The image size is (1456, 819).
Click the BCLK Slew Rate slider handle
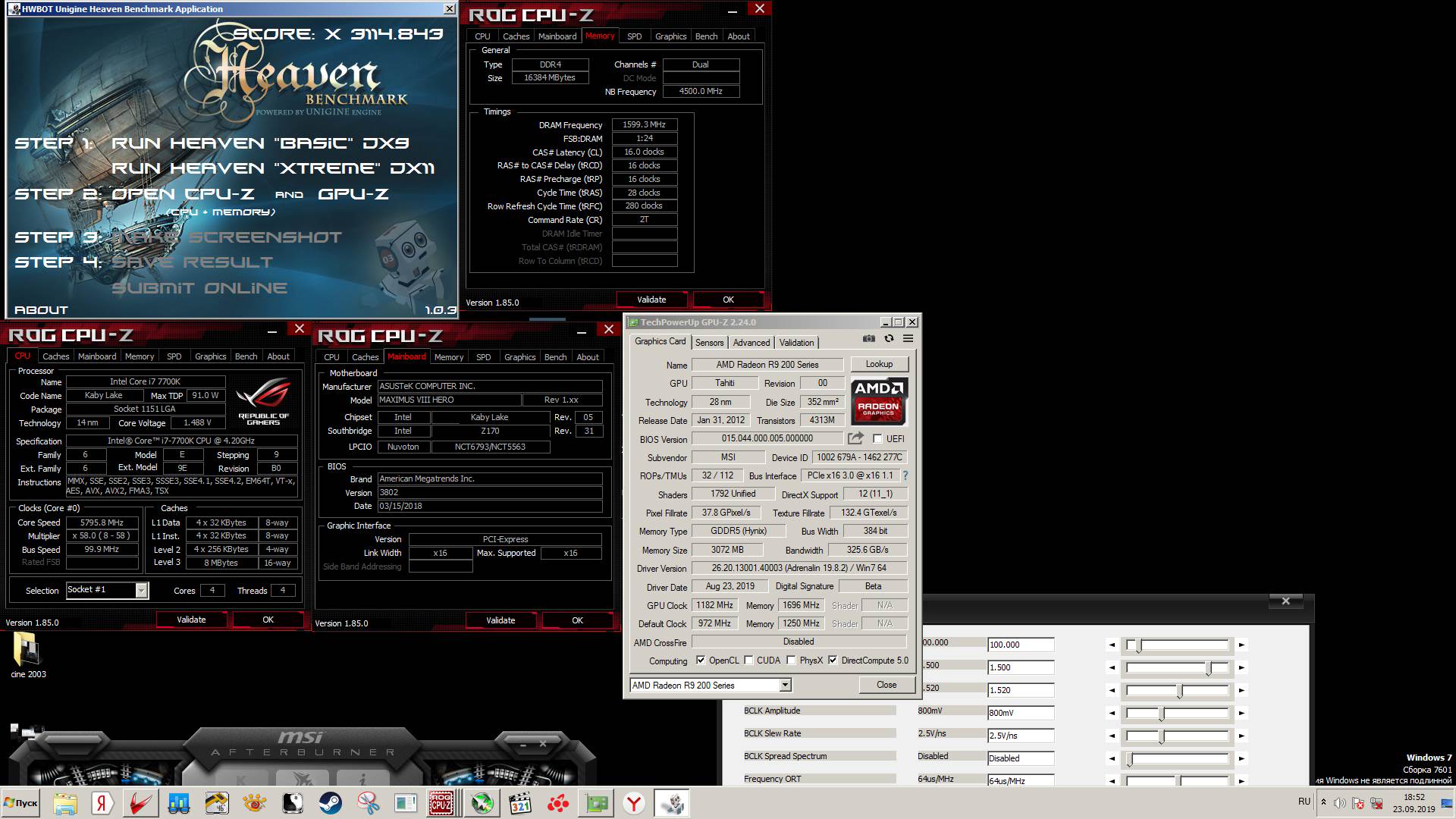1161,736
